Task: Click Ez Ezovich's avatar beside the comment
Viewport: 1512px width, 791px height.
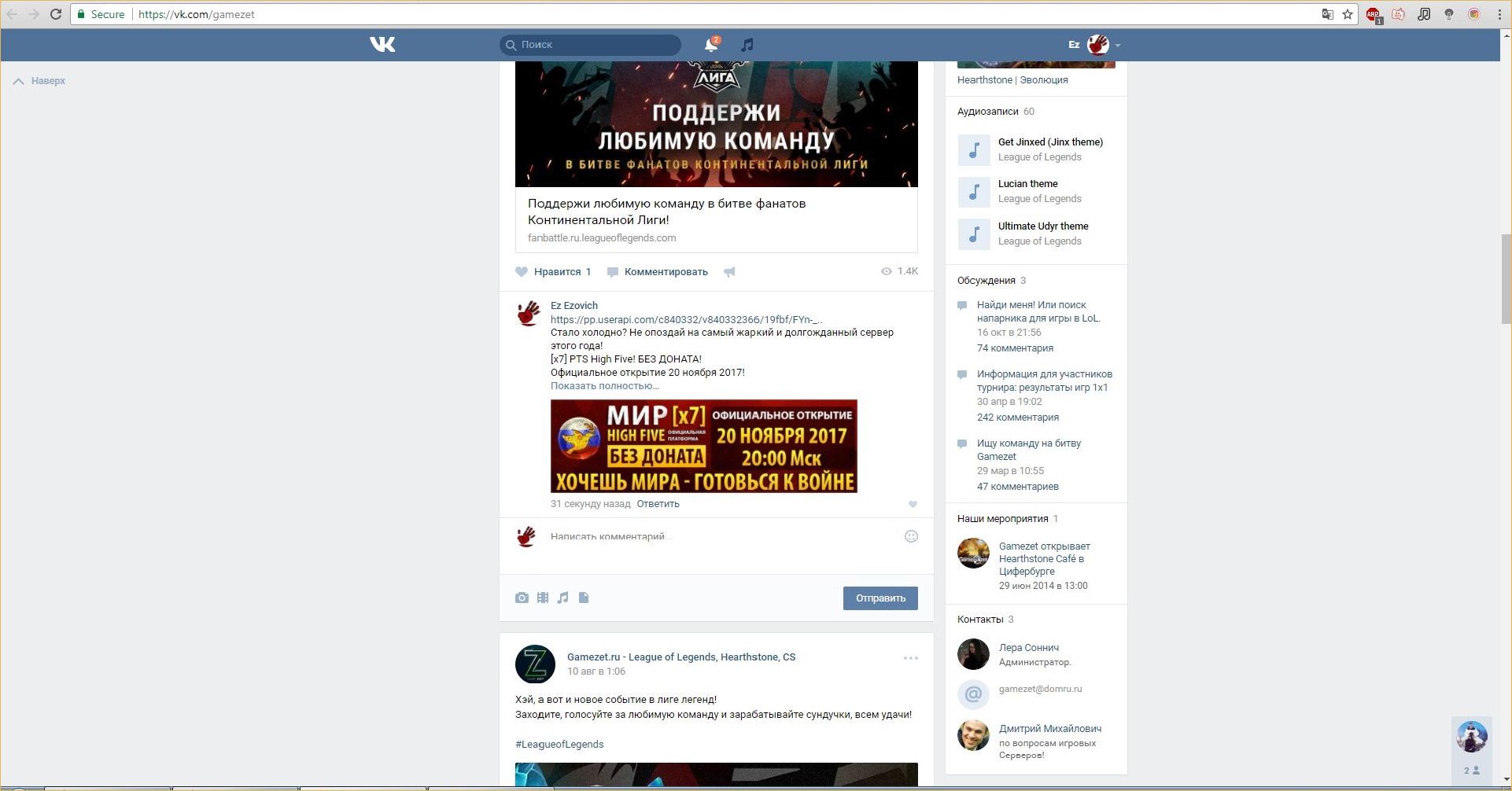Action: pyautogui.click(x=529, y=314)
